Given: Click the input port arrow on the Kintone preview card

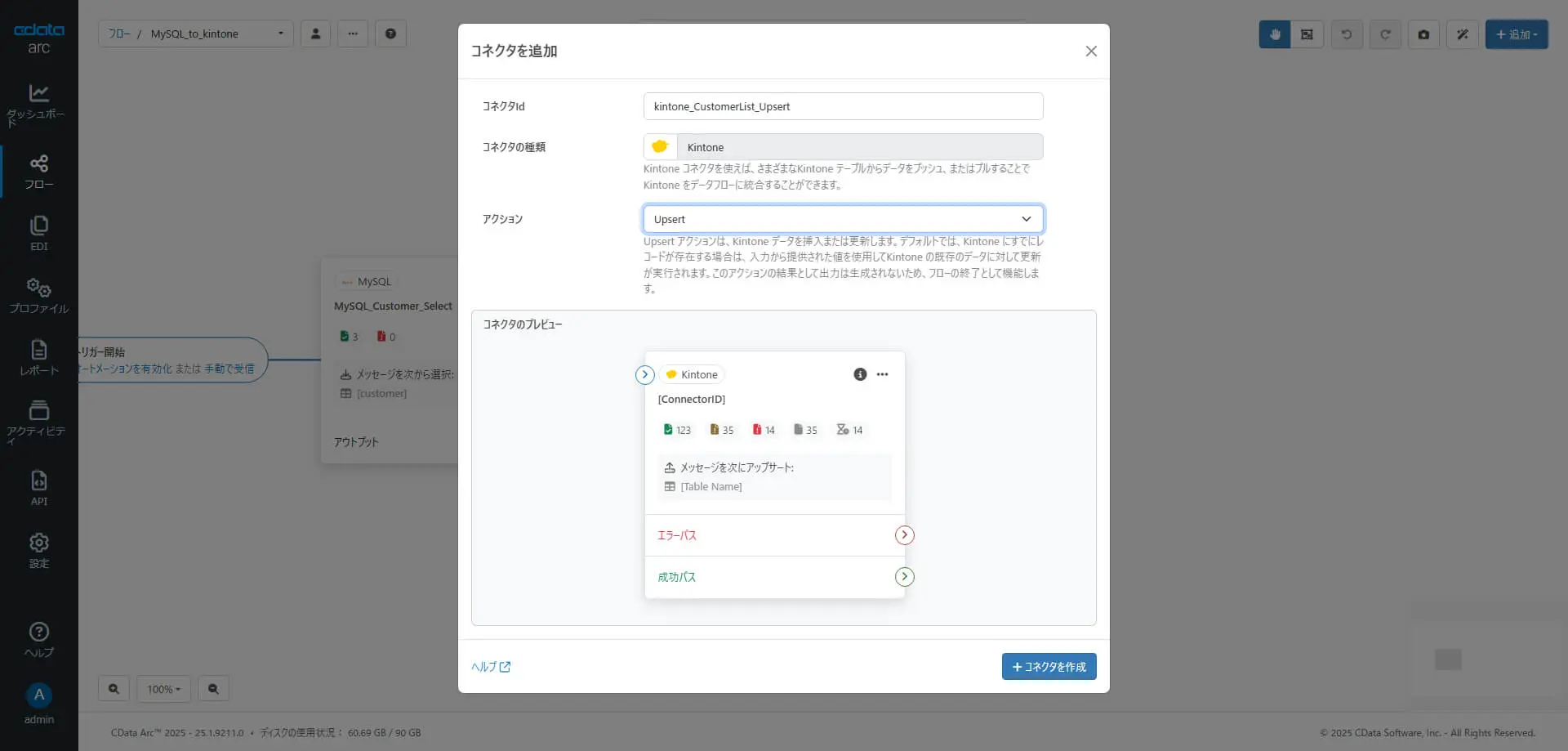Looking at the screenshot, I should (645, 374).
